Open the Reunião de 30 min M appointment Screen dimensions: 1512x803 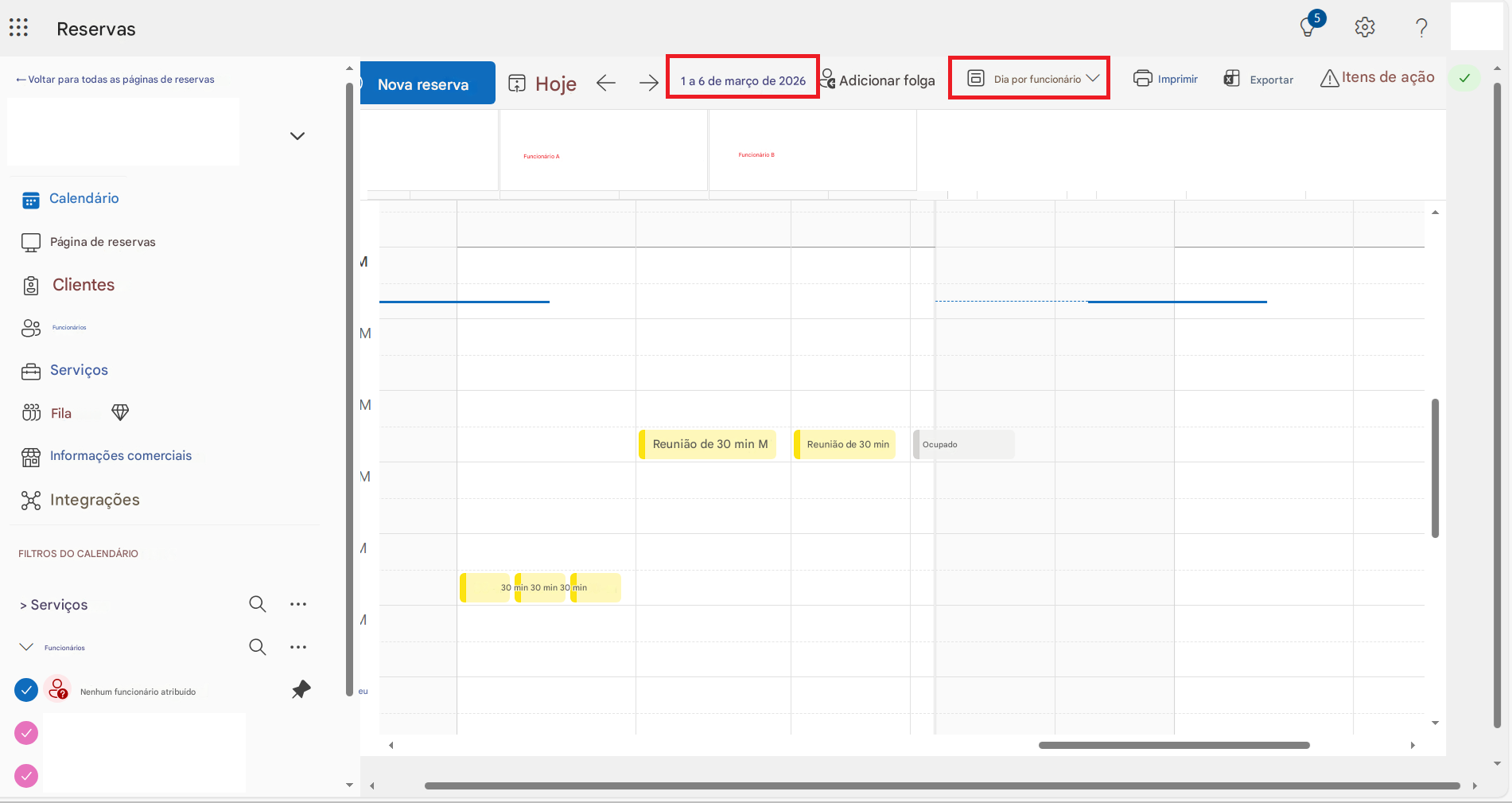tap(708, 444)
